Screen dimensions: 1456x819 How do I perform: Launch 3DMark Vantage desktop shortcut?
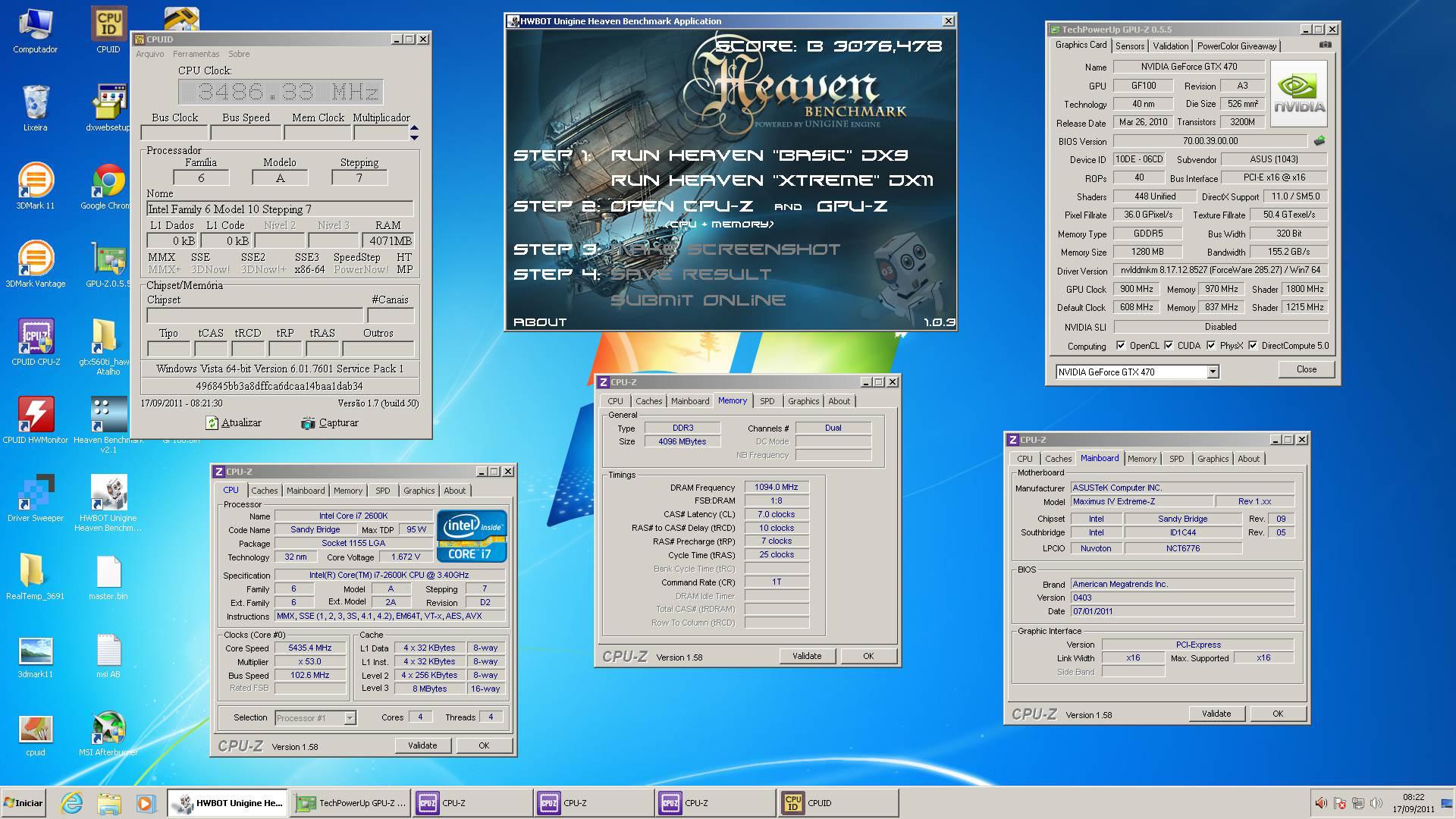pyautogui.click(x=35, y=265)
